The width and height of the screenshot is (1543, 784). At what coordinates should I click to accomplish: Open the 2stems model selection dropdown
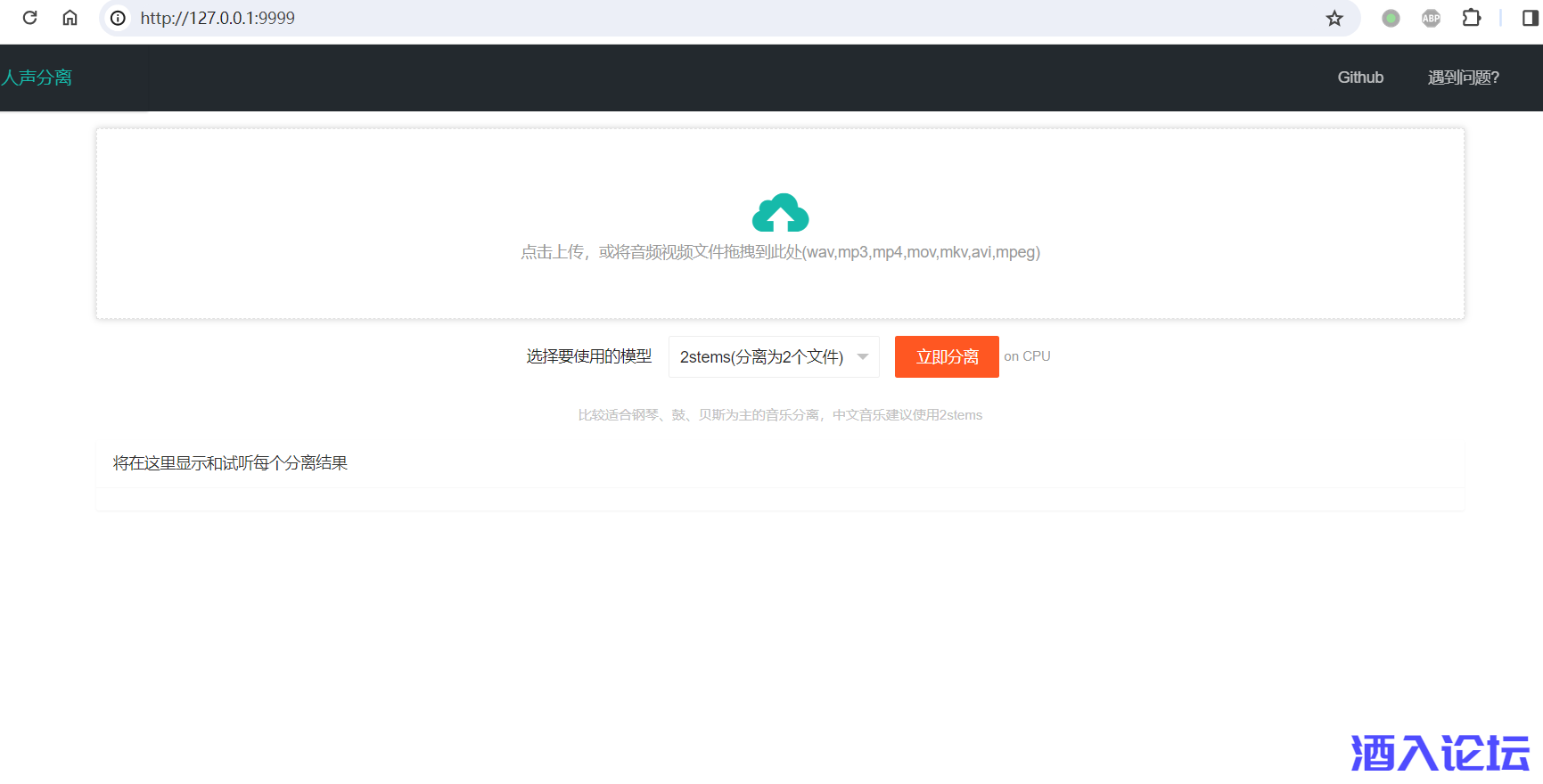tap(762, 357)
